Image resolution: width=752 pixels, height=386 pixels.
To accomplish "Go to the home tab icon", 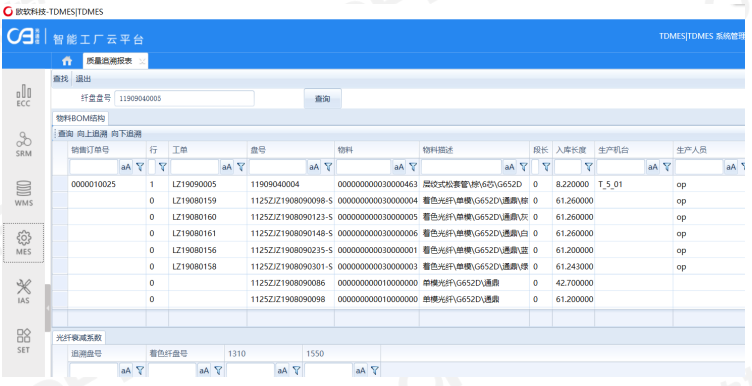I will (x=67, y=61).
